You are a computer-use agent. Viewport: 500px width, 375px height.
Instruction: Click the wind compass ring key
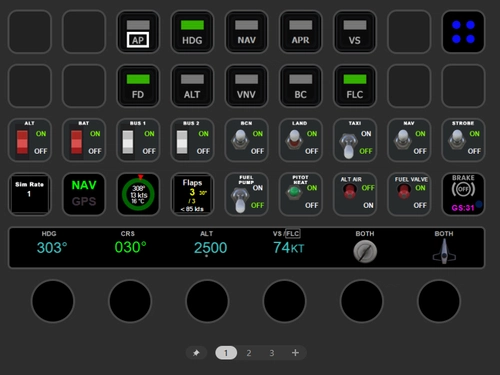pyautogui.click(x=138, y=194)
